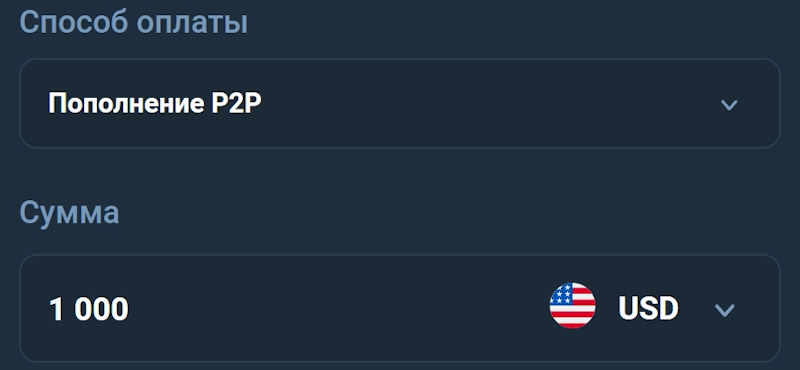Select the stars-and-stripes round flag
800x370 pixels.
[572, 305]
